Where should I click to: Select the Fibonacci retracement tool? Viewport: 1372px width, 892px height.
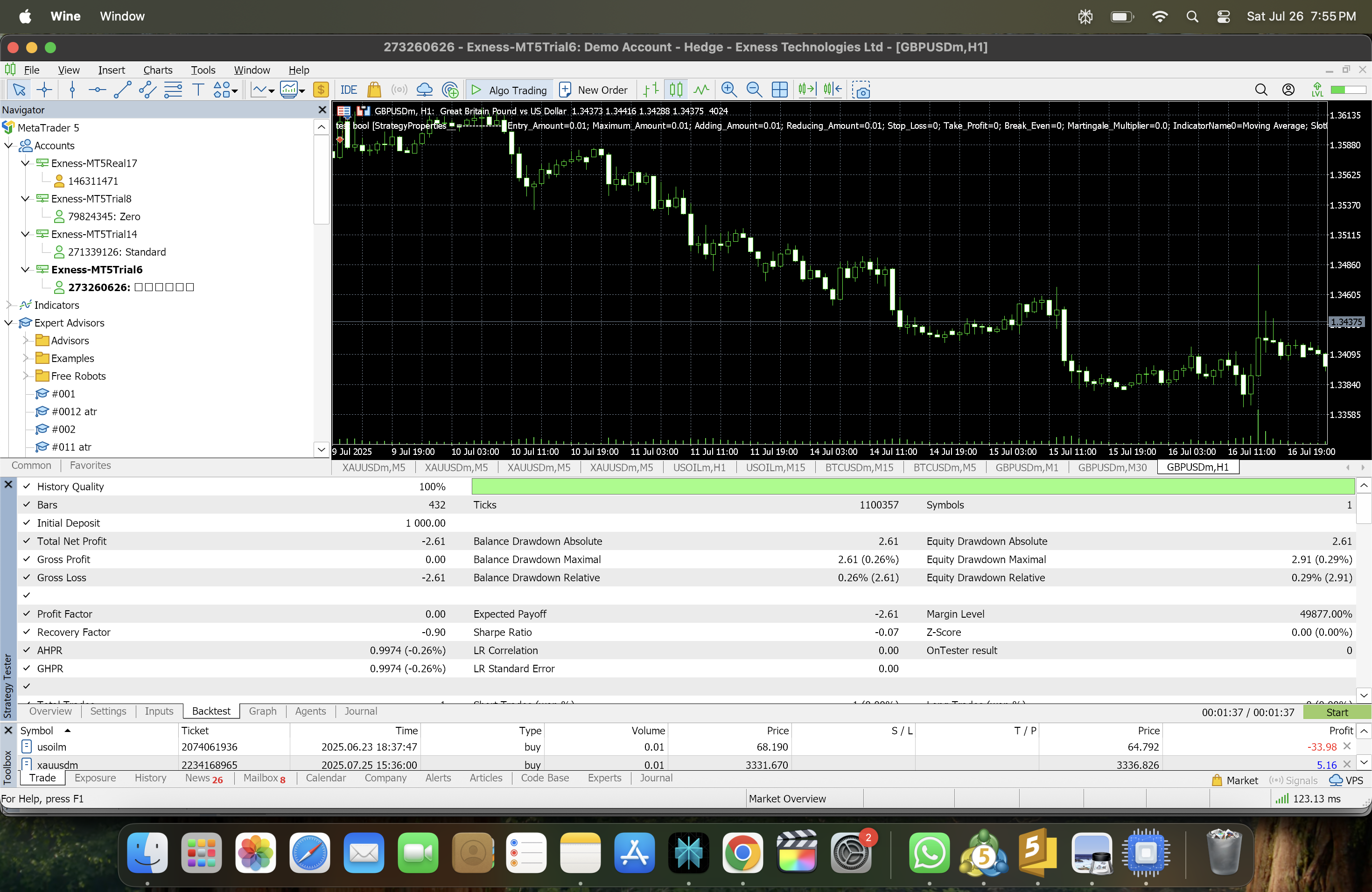click(173, 90)
